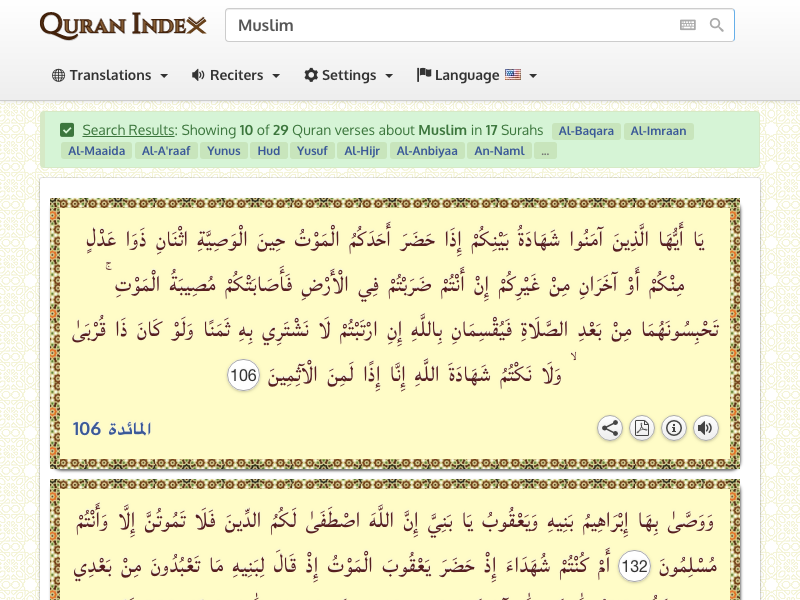The height and width of the screenshot is (600, 800).
Task: Follow the Search Results link
Action: 129,130
